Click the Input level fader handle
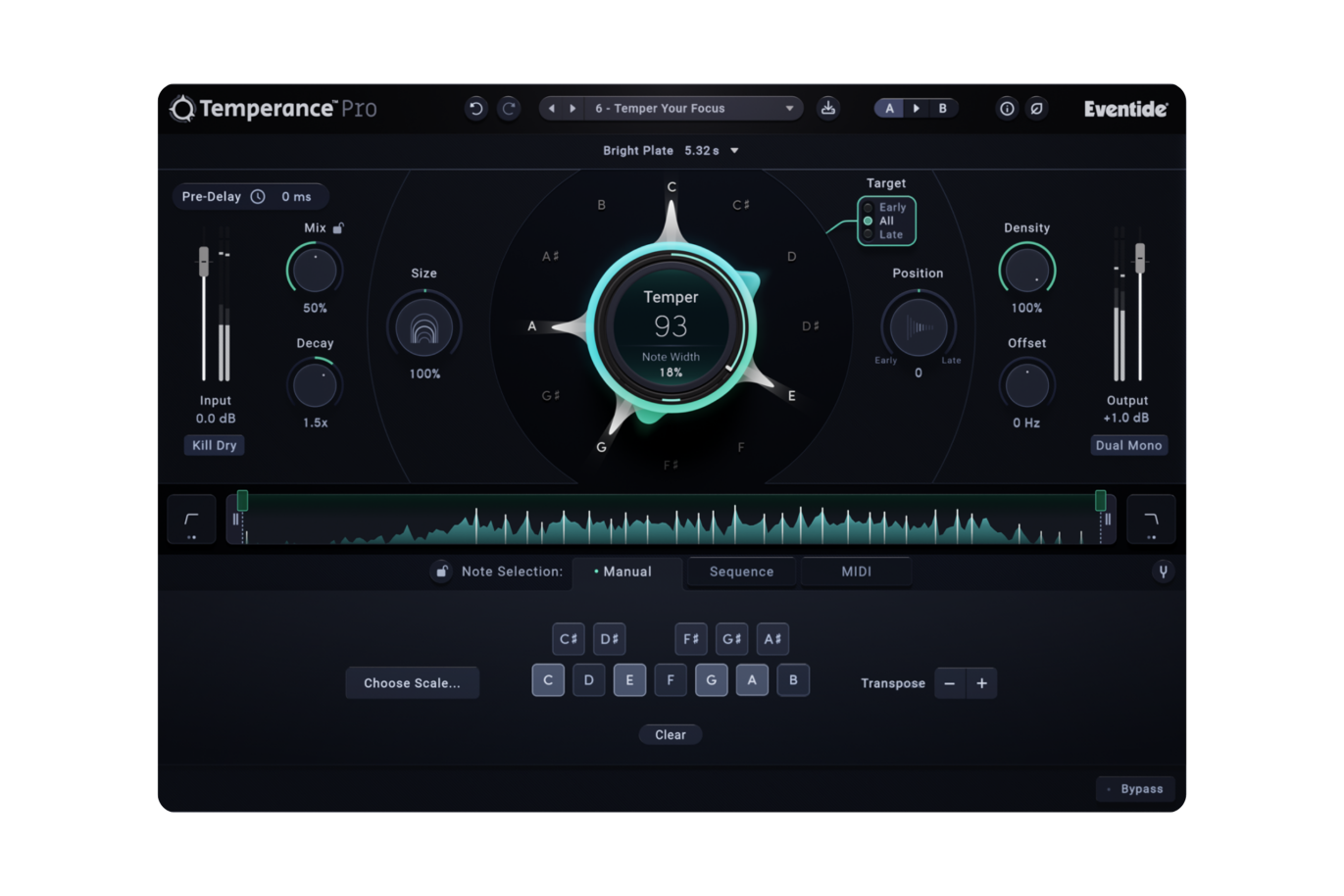 [204, 260]
